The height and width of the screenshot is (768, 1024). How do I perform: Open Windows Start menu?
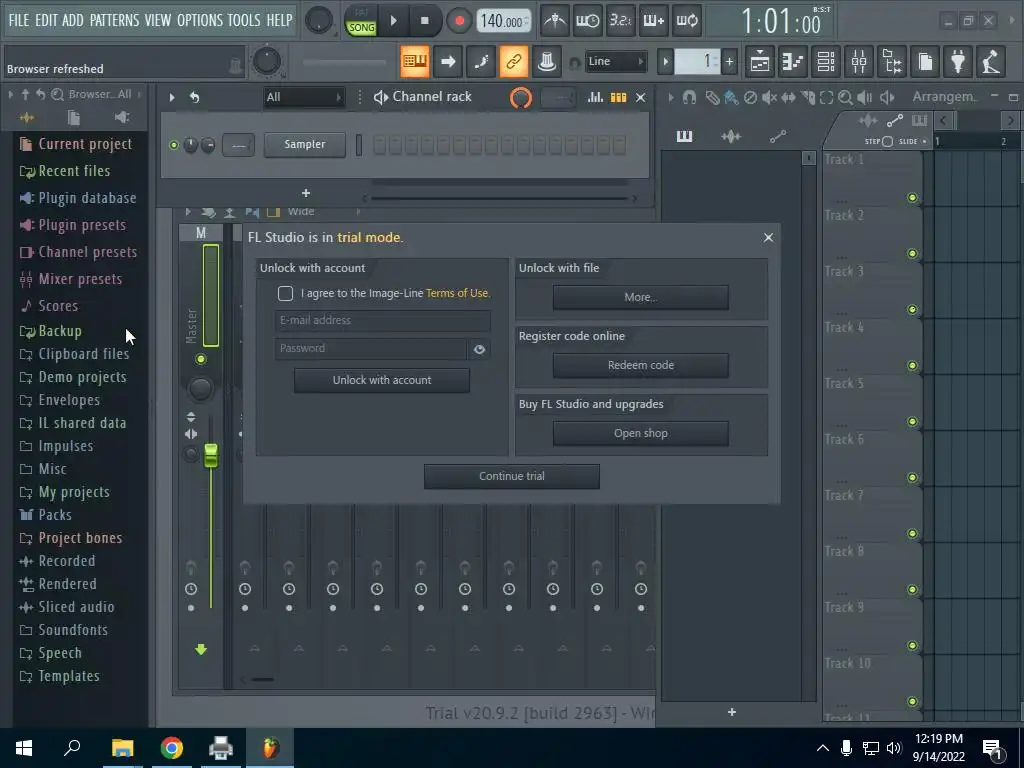tap(24, 748)
